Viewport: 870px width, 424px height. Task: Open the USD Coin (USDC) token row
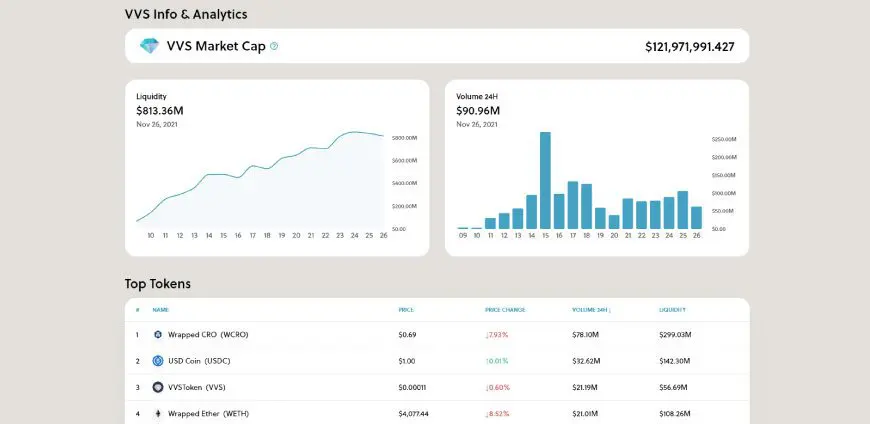pyautogui.click(x=437, y=361)
